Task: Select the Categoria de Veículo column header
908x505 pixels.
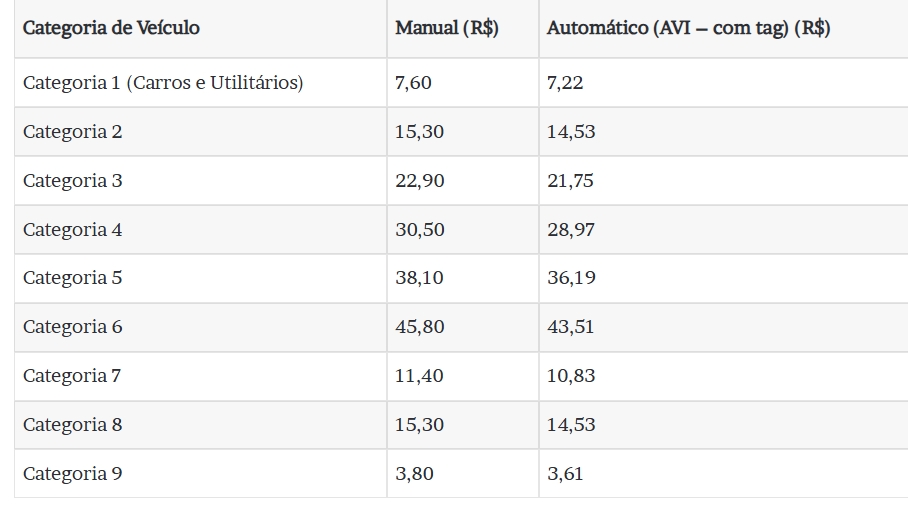Action: click(x=200, y=28)
